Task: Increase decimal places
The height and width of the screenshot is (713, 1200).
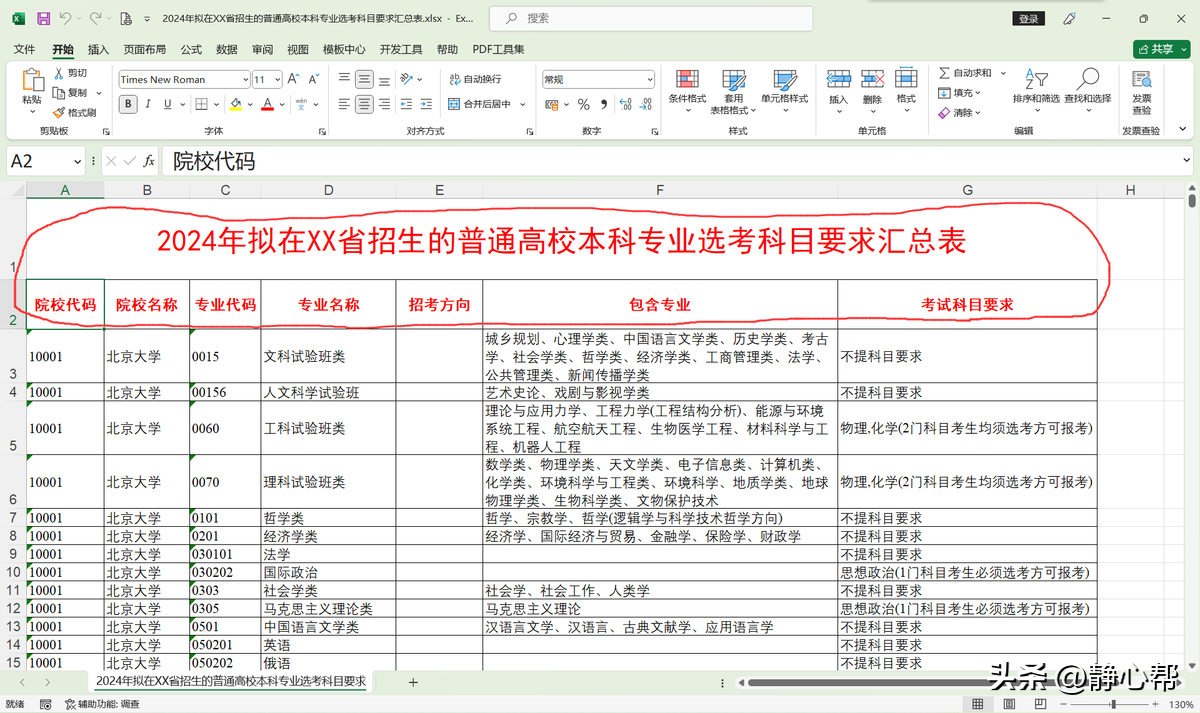Action: pyautogui.click(x=626, y=104)
